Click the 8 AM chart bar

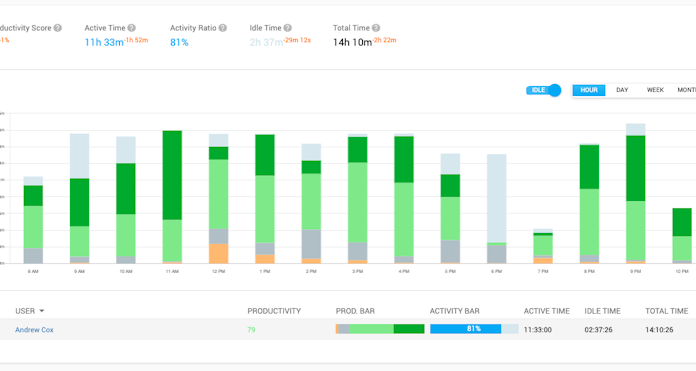(x=33, y=220)
